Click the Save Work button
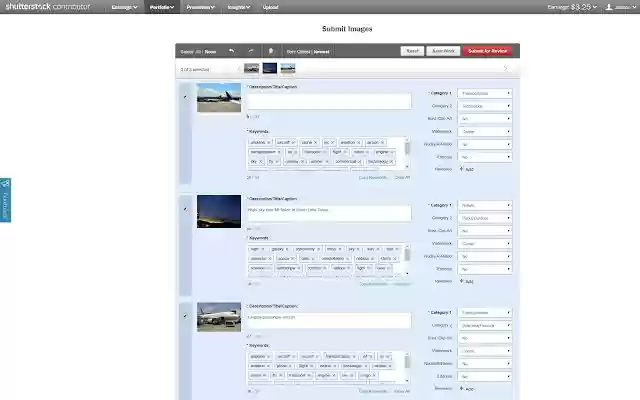This screenshot has height=400, width=640. point(443,51)
